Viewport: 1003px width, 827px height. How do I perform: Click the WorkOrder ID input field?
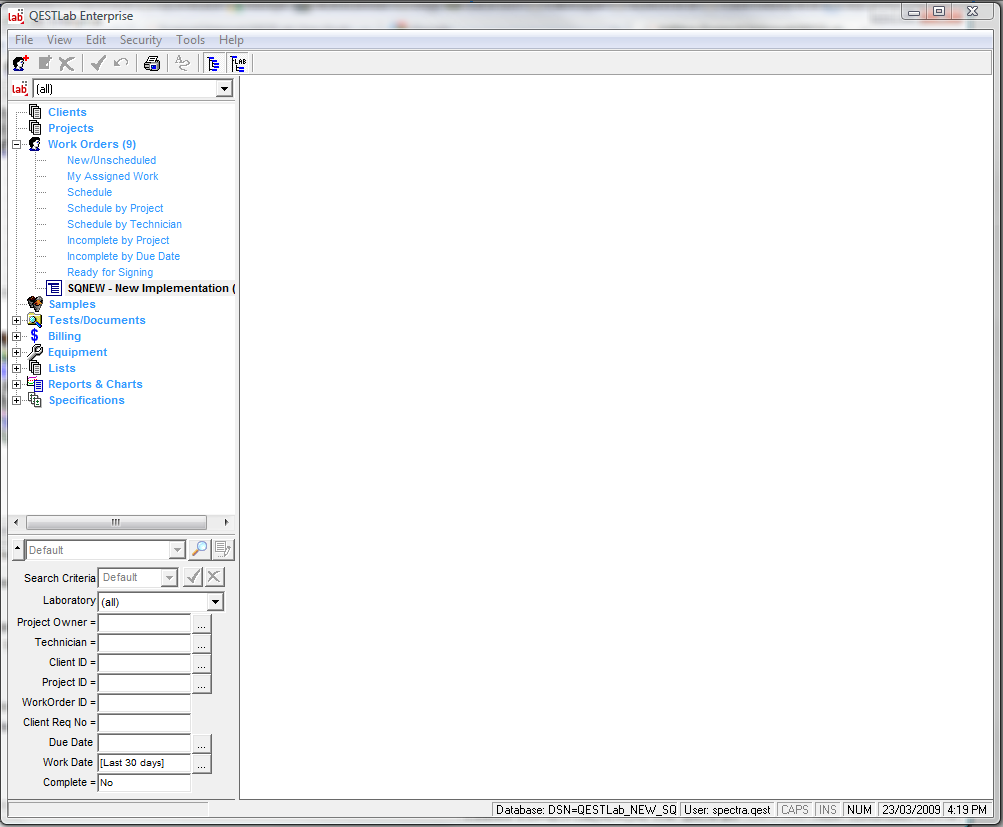pos(144,703)
